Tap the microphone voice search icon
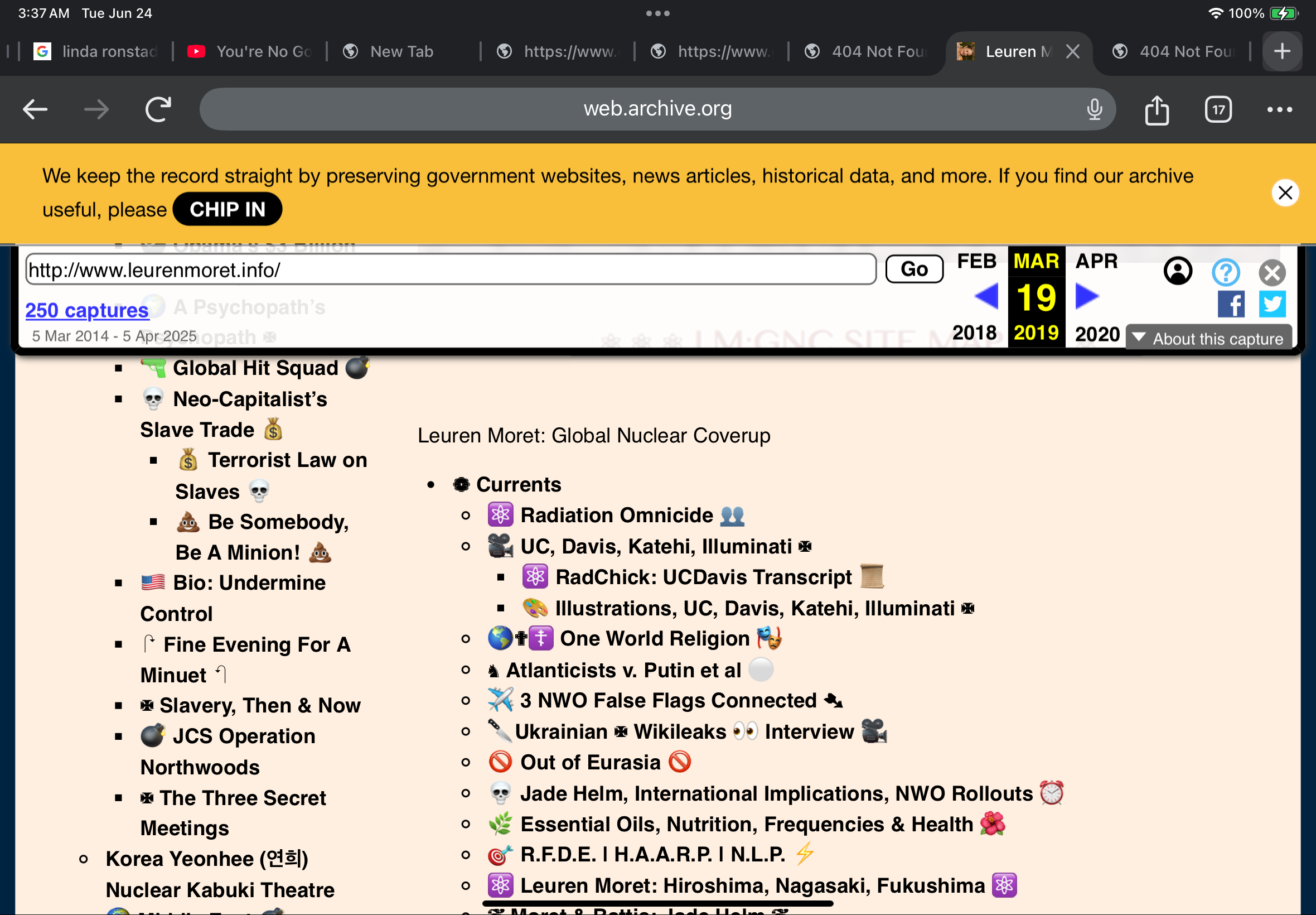 point(1094,109)
